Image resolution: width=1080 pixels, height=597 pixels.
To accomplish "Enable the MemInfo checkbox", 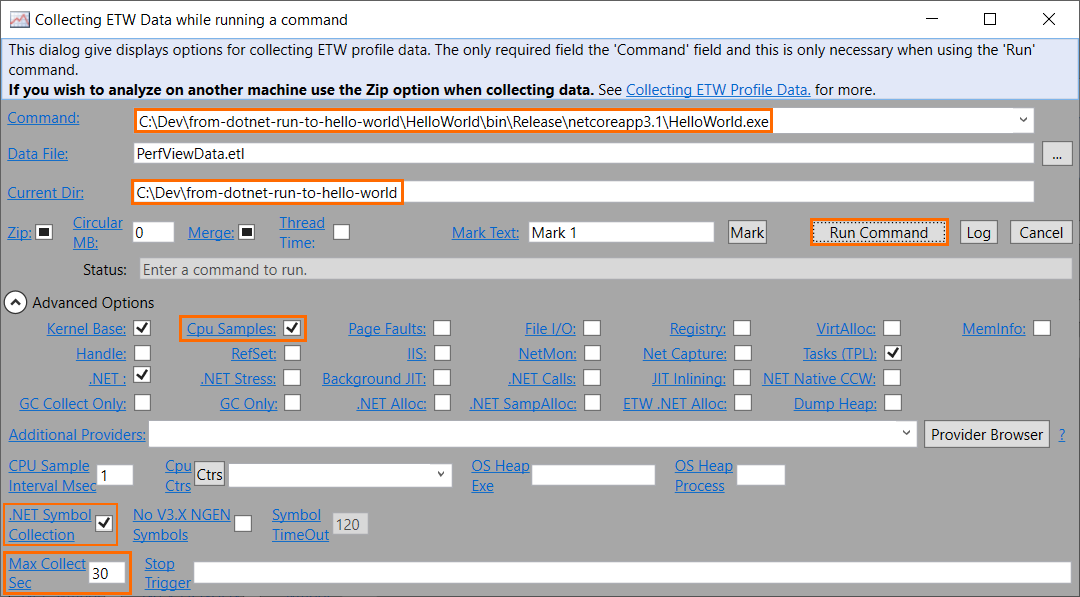I will [1042, 328].
